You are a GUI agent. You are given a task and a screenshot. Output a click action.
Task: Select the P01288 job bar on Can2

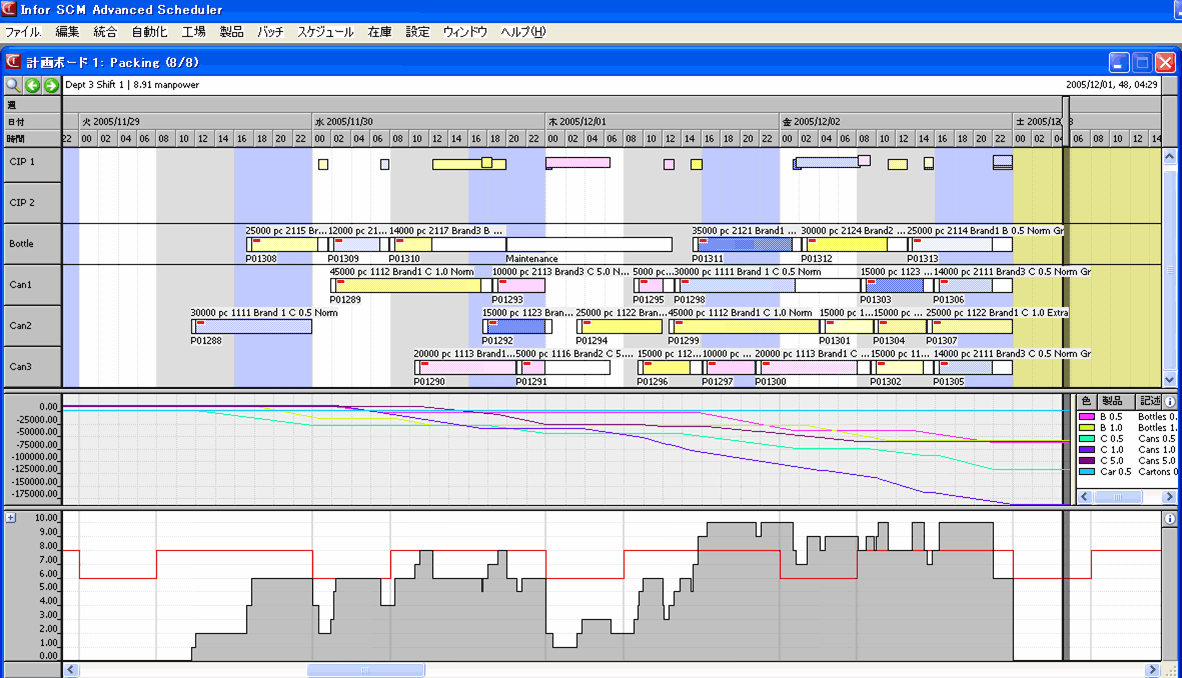252,327
